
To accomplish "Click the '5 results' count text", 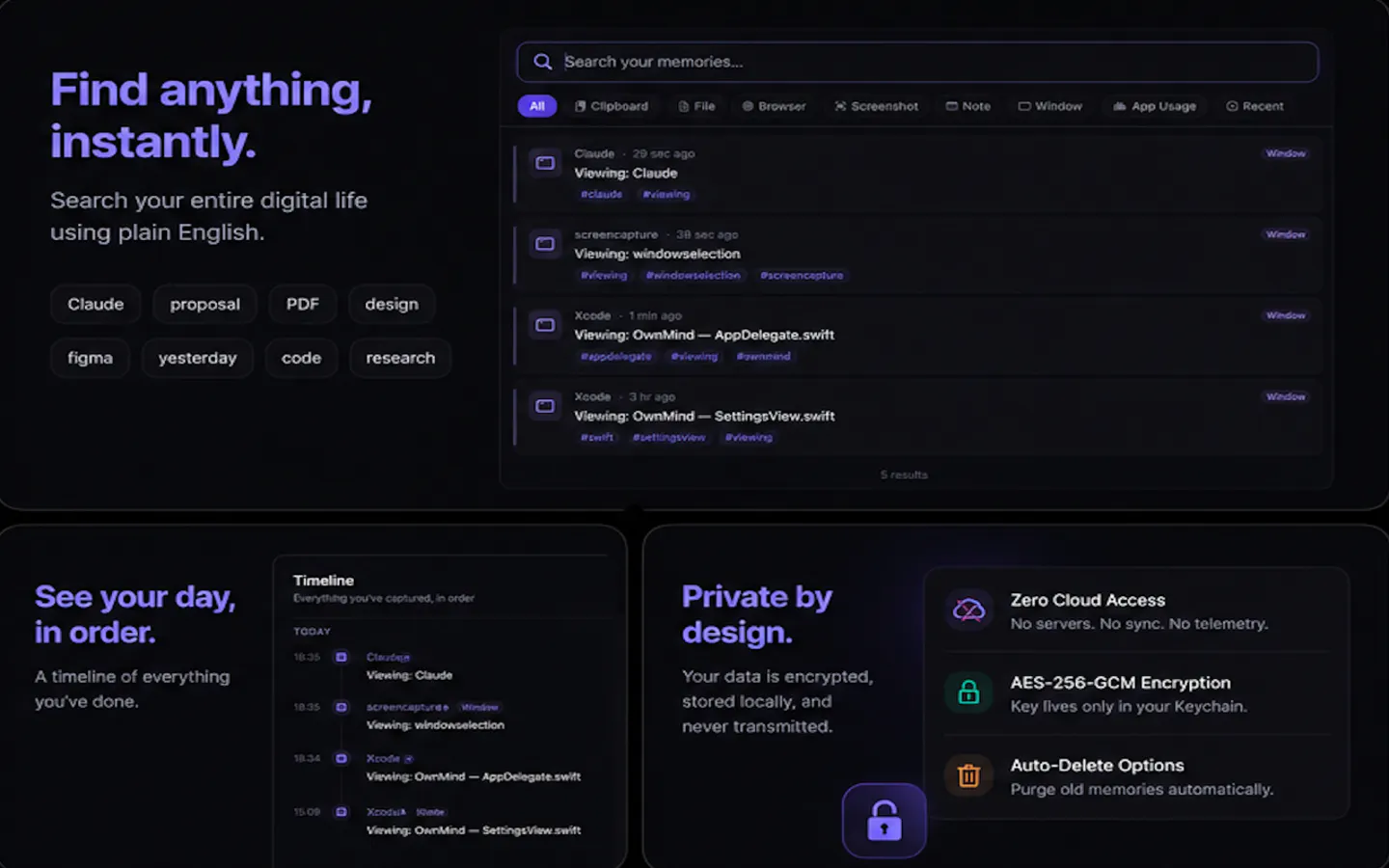I will pos(904,475).
